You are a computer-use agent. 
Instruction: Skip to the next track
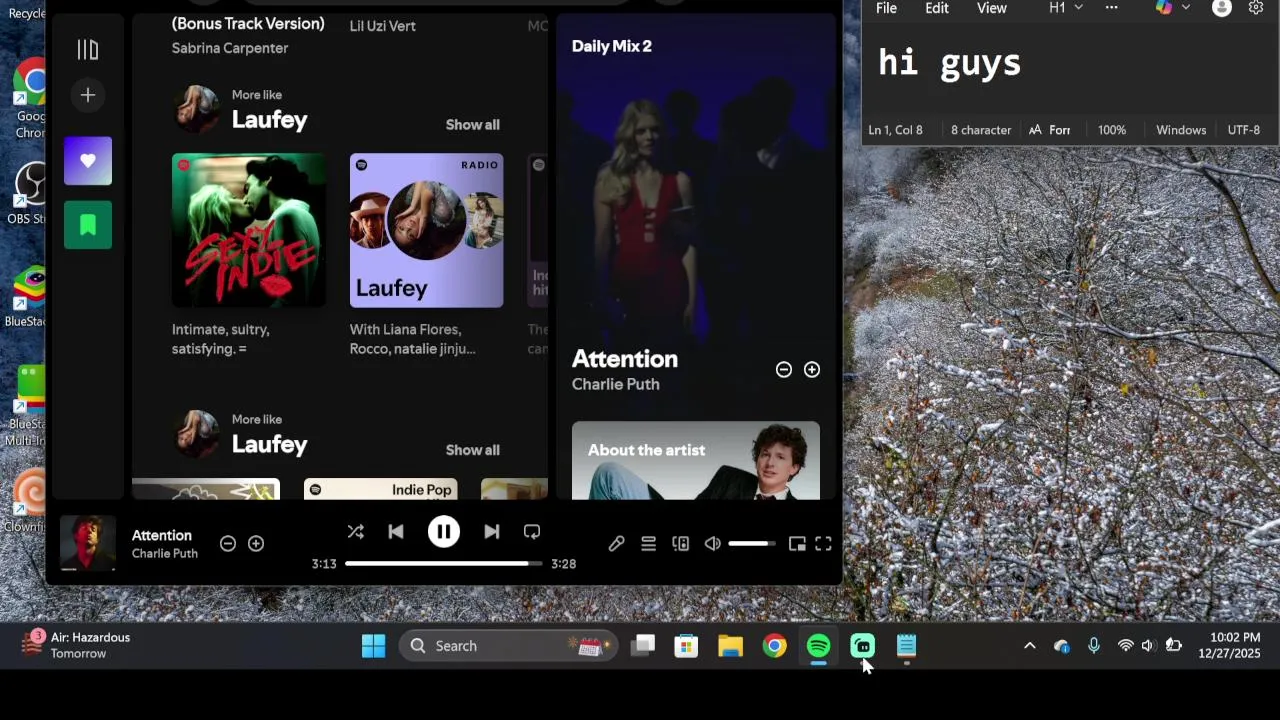(491, 532)
